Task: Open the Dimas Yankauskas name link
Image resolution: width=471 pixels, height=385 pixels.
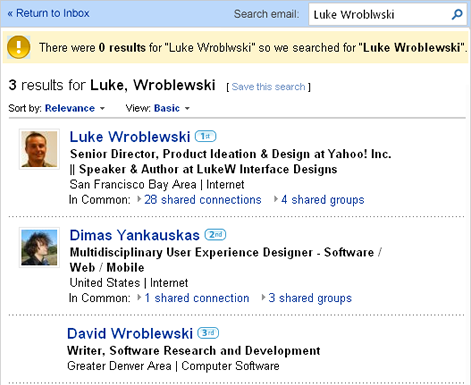Action: tap(134, 235)
